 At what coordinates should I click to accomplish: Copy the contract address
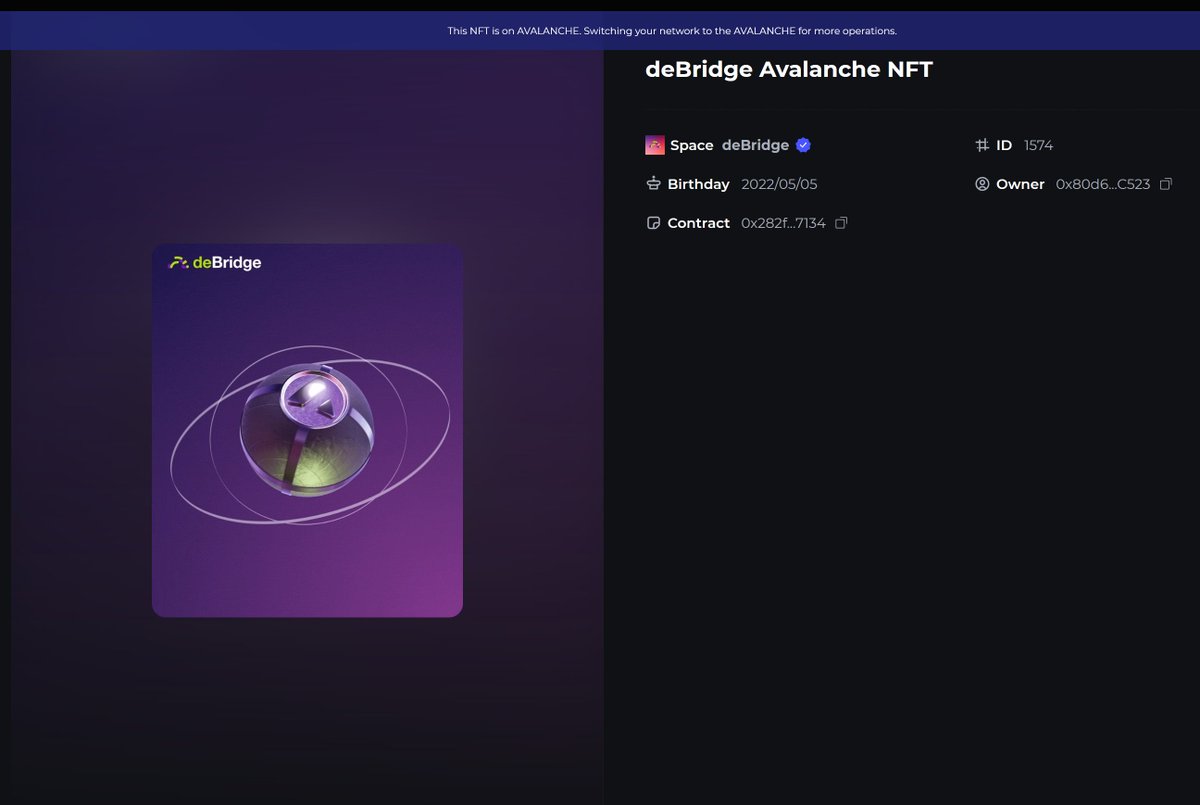(x=841, y=223)
